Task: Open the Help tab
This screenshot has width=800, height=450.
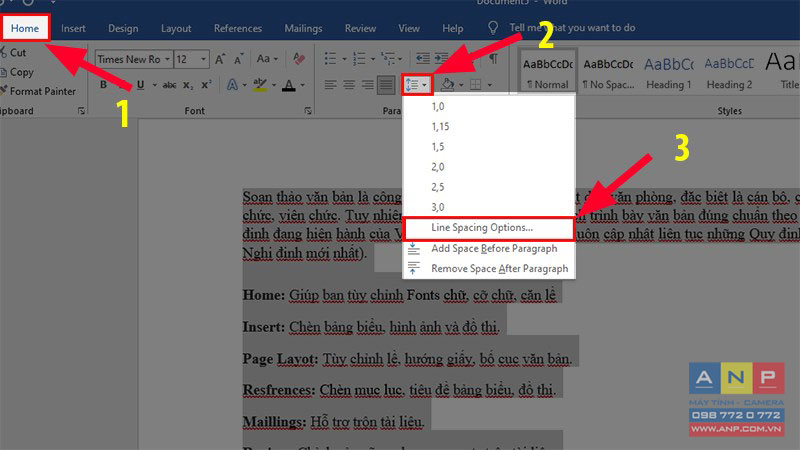Action: coord(453,29)
